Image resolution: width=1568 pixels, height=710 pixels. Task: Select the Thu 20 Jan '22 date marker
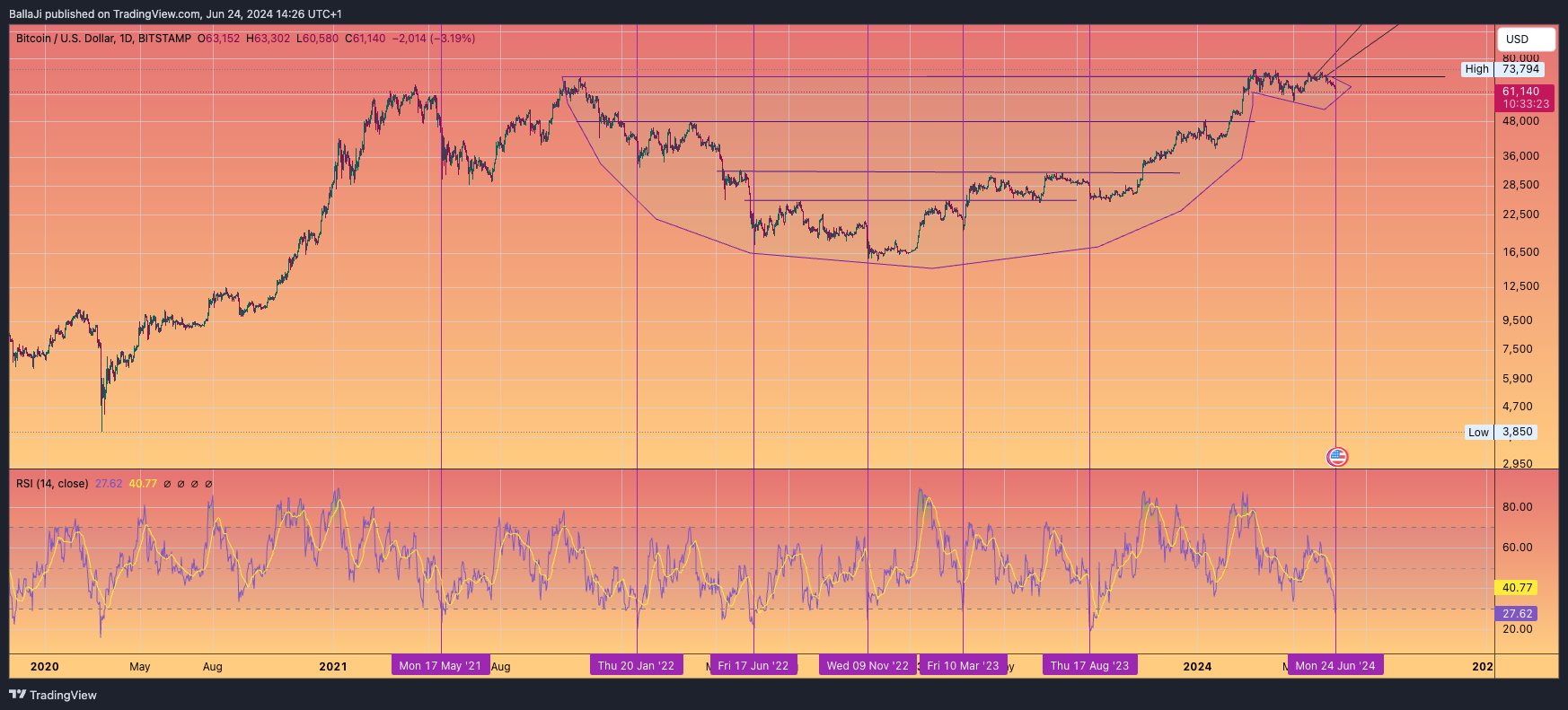[636, 665]
